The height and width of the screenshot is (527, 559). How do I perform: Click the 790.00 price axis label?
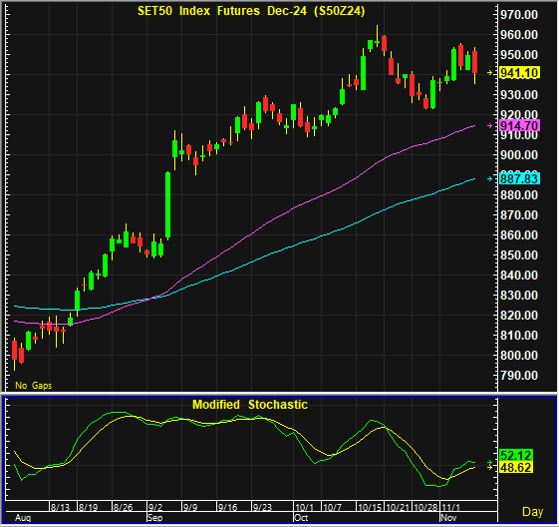(x=519, y=375)
